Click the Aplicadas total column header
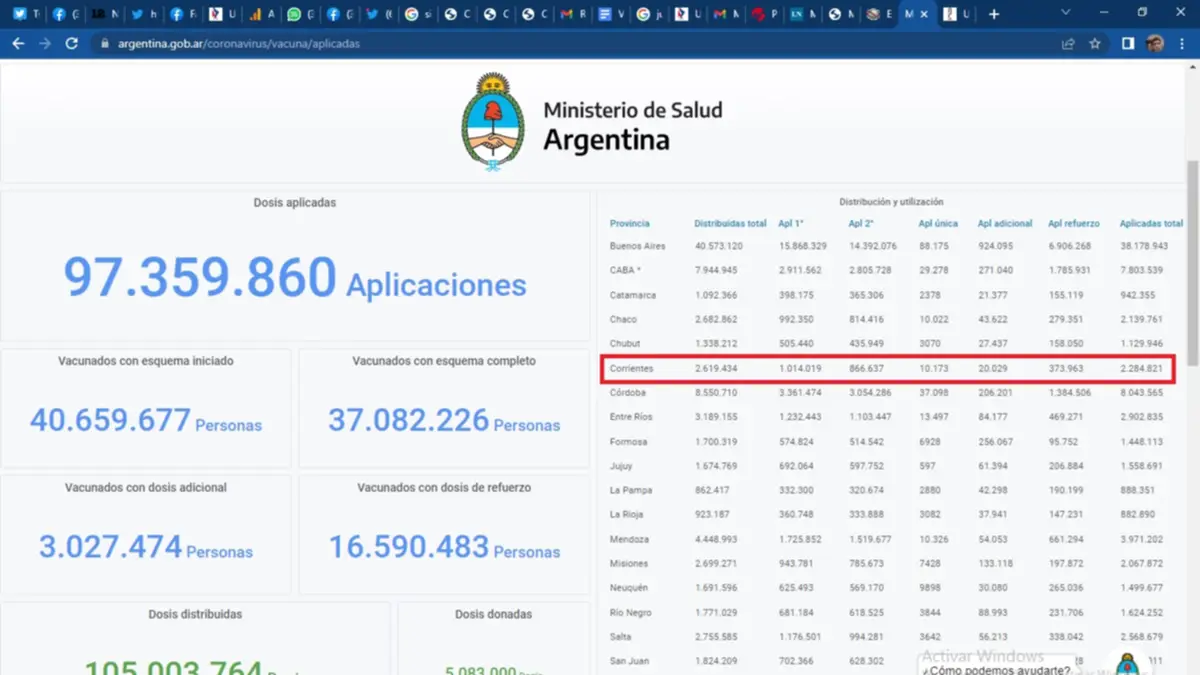The width and height of the screenshot is (1200, 675). click(x=1151, y=223)
